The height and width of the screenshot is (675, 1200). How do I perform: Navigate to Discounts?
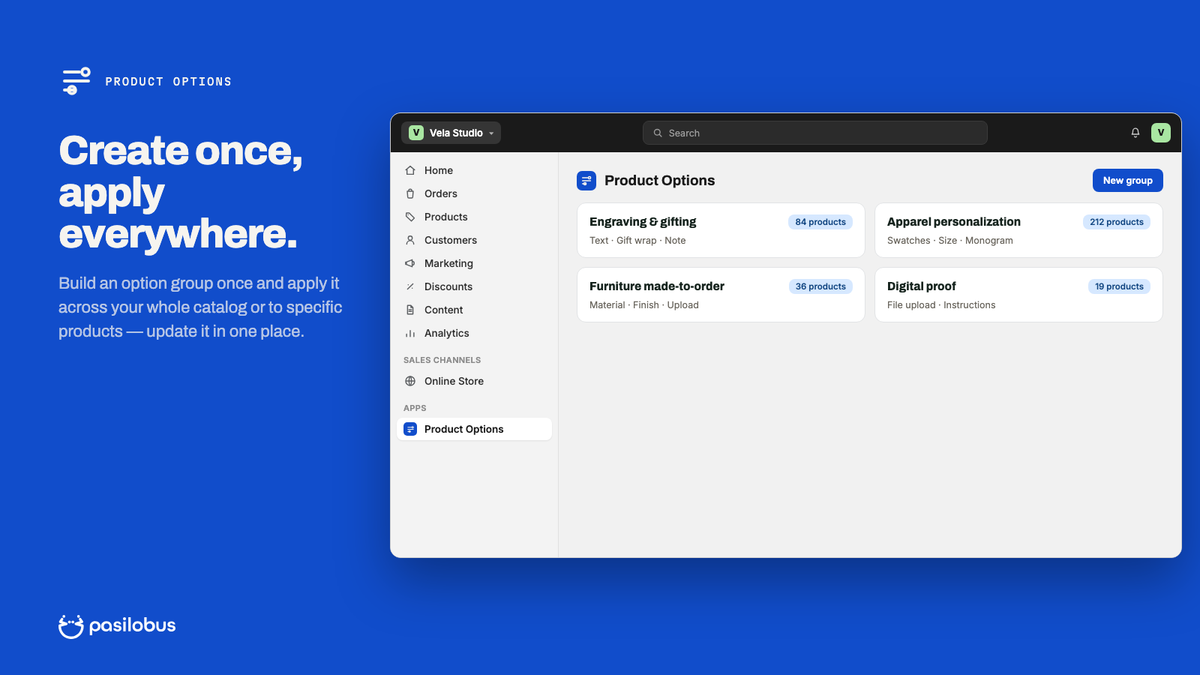(474, 287)
